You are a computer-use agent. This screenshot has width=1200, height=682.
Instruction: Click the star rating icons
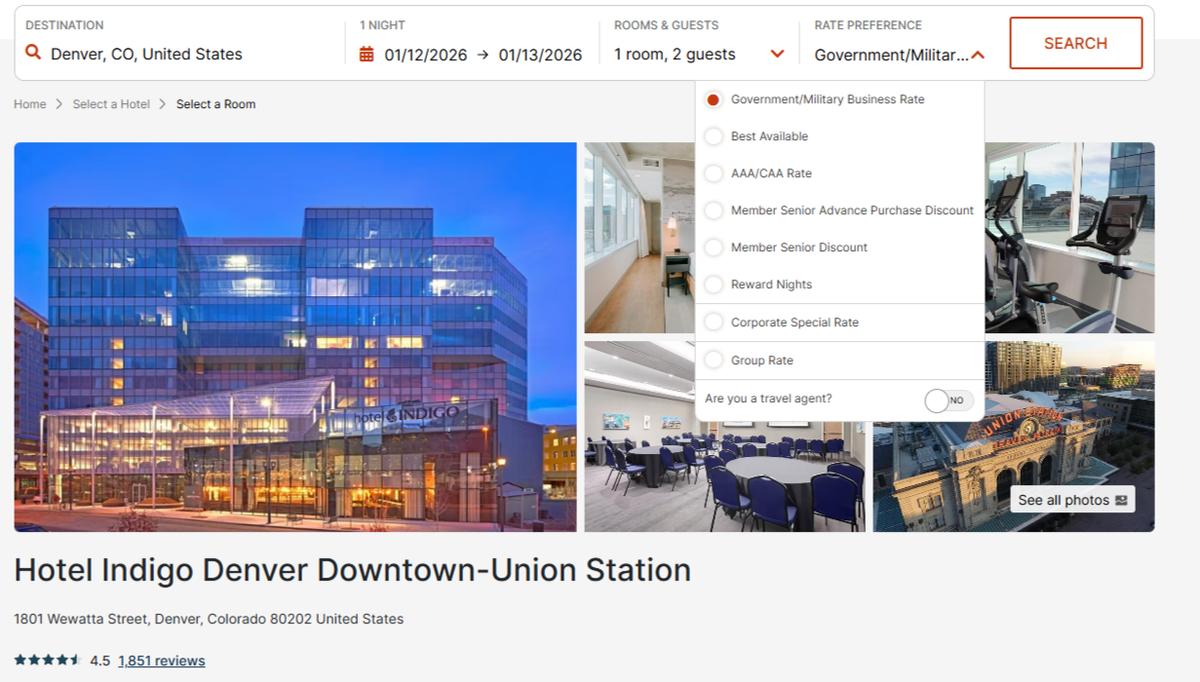pos(47,660)
